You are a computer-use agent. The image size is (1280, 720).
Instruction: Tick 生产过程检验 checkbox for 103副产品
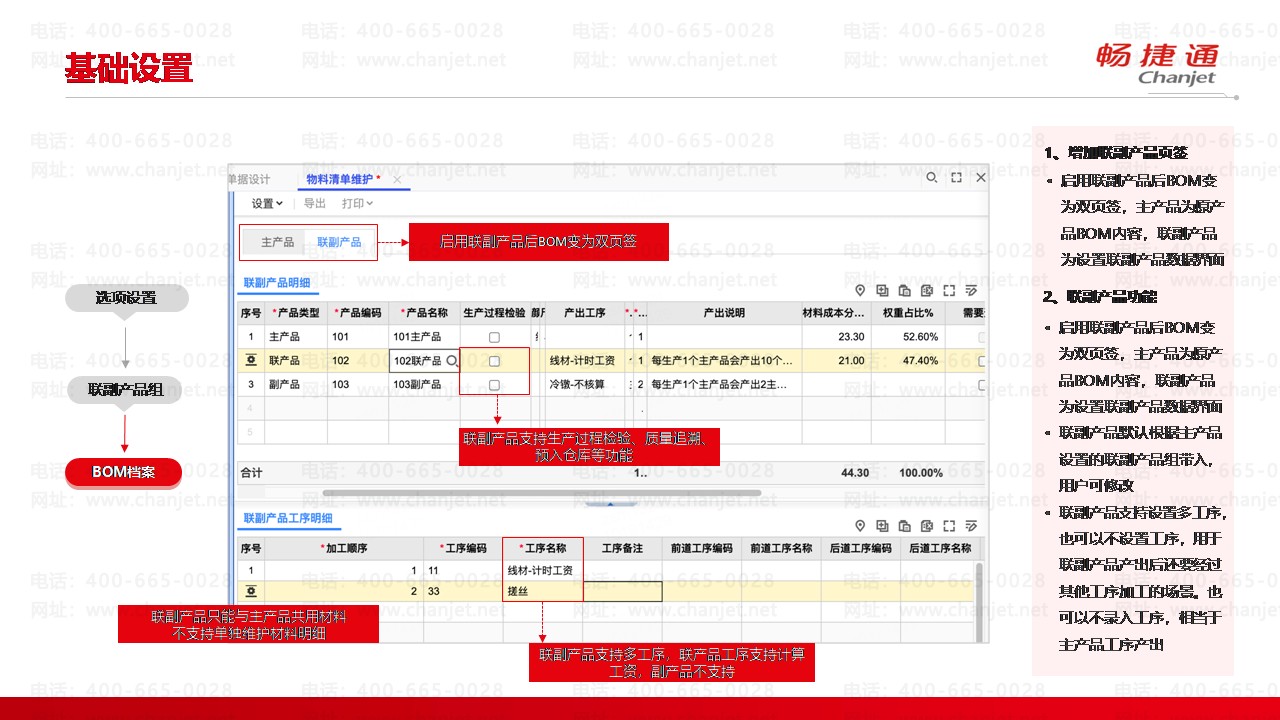click(494, 385)
